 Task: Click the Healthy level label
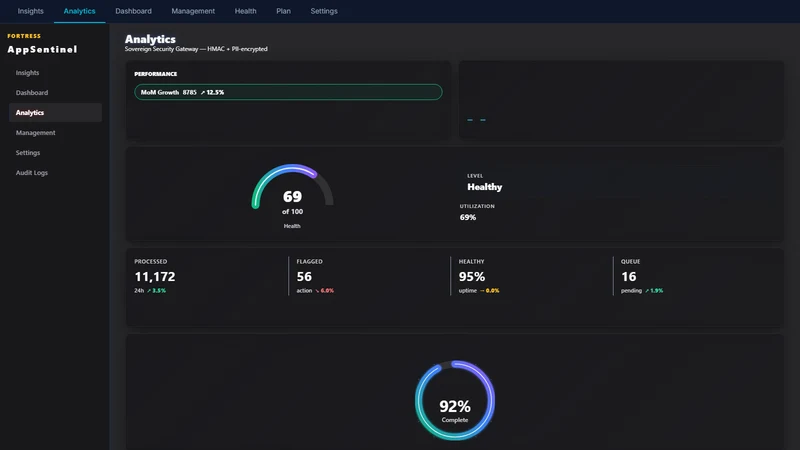485,187
